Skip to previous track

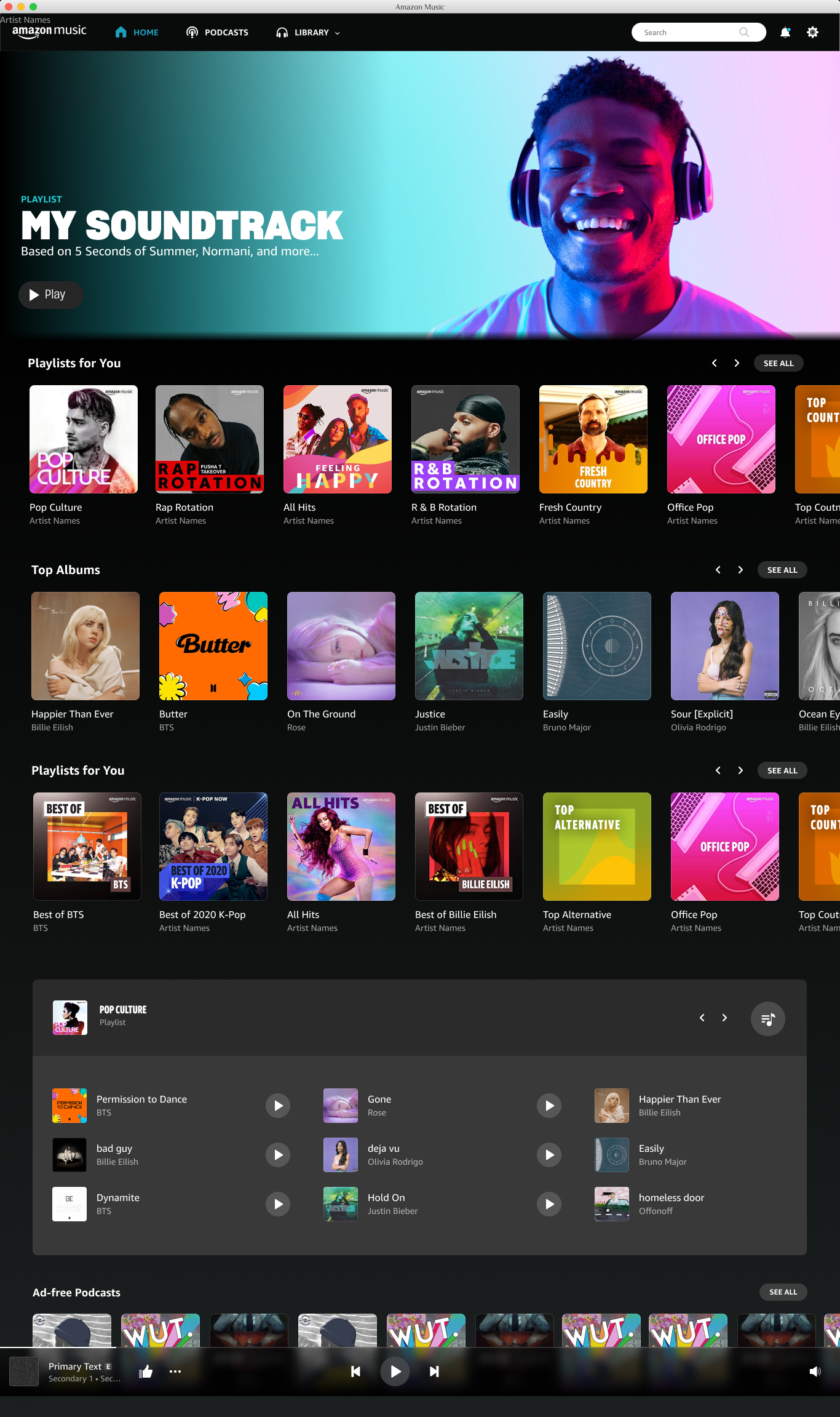coord(355,1371)
